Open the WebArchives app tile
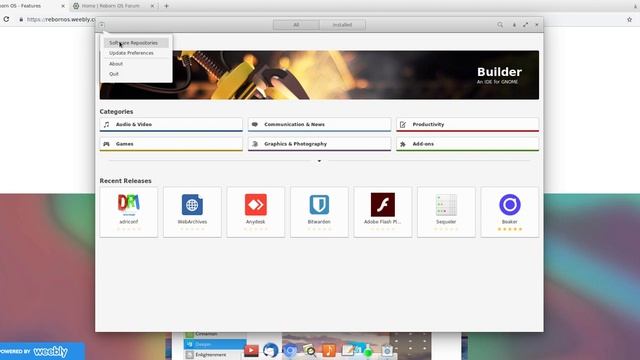This screenshot has height=360, width=640. pyautogui.click(x=192, y=212)
